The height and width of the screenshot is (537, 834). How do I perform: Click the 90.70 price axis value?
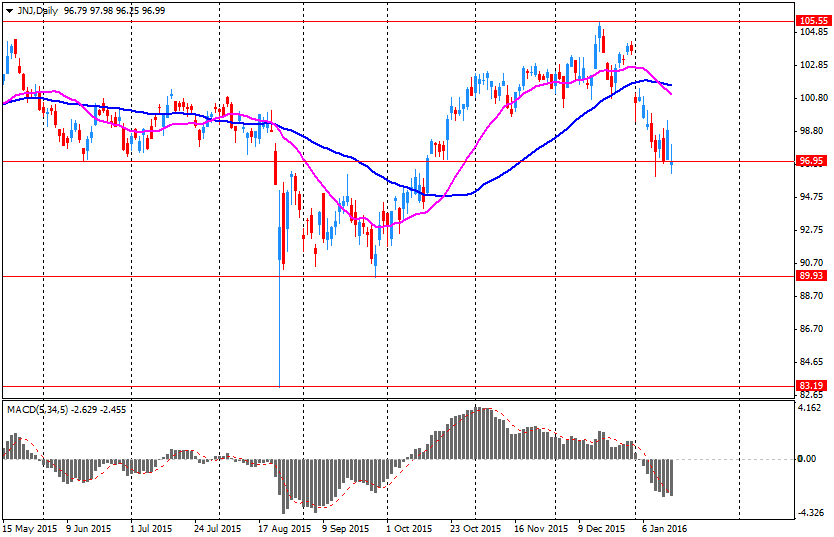click(x=812, y=263)
